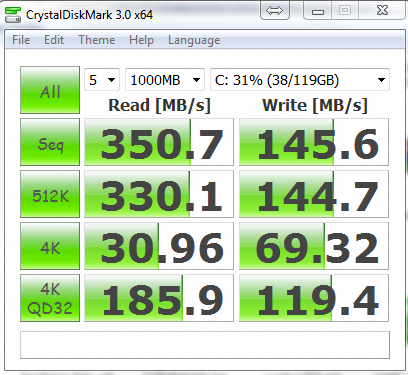Click the empty comment field at bottom
Image resolution: width=408 pixels, height=375 pixels.
pyautogui.click(x=205, y=345)
